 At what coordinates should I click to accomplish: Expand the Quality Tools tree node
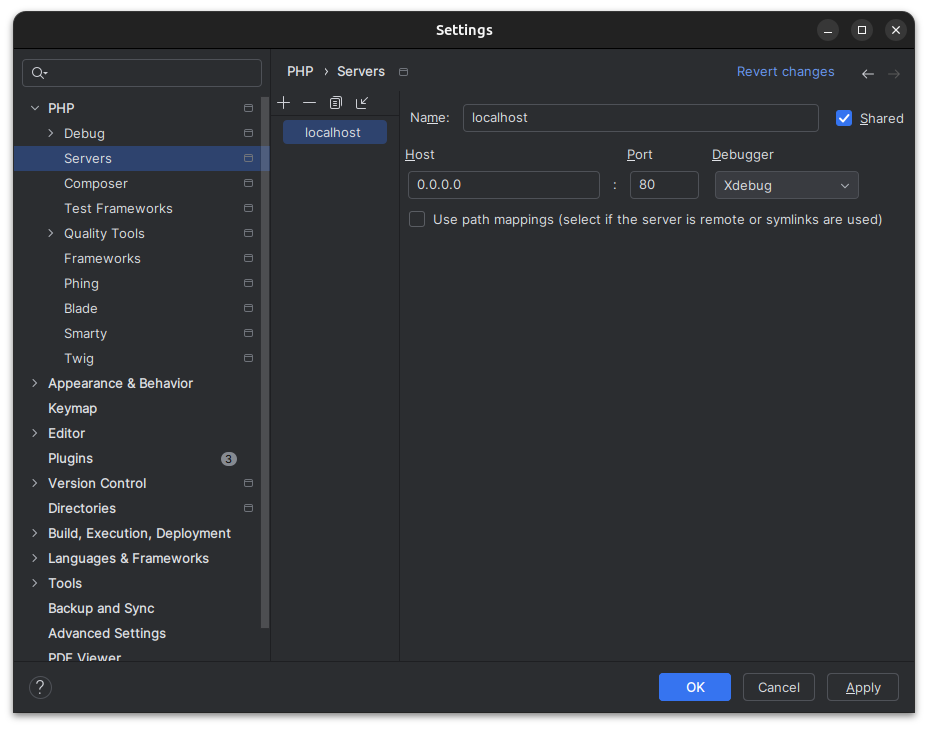[x=51, y=233]
